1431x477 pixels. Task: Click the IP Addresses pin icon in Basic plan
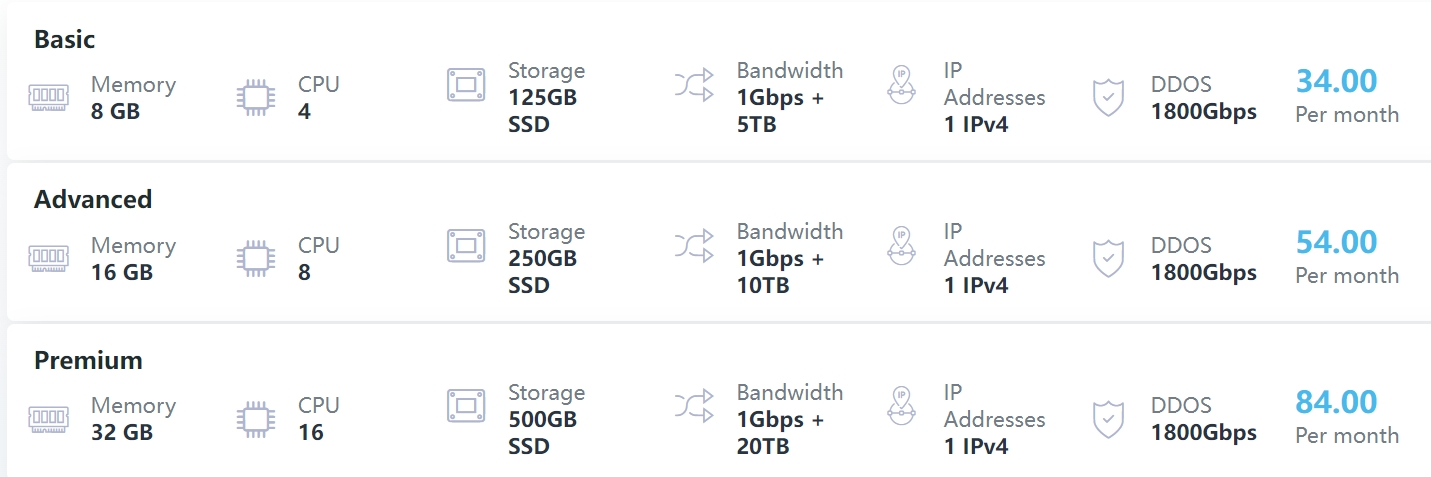[902, 84]
